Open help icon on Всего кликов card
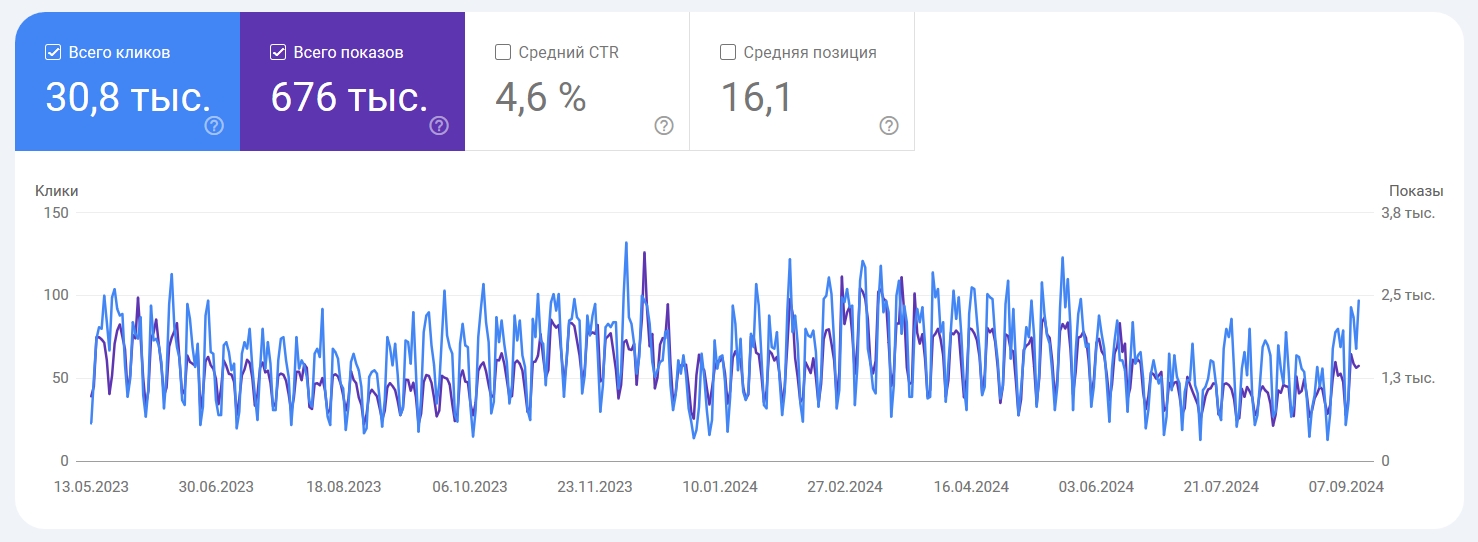The image size is (1478, 542). tap(214, 126)
